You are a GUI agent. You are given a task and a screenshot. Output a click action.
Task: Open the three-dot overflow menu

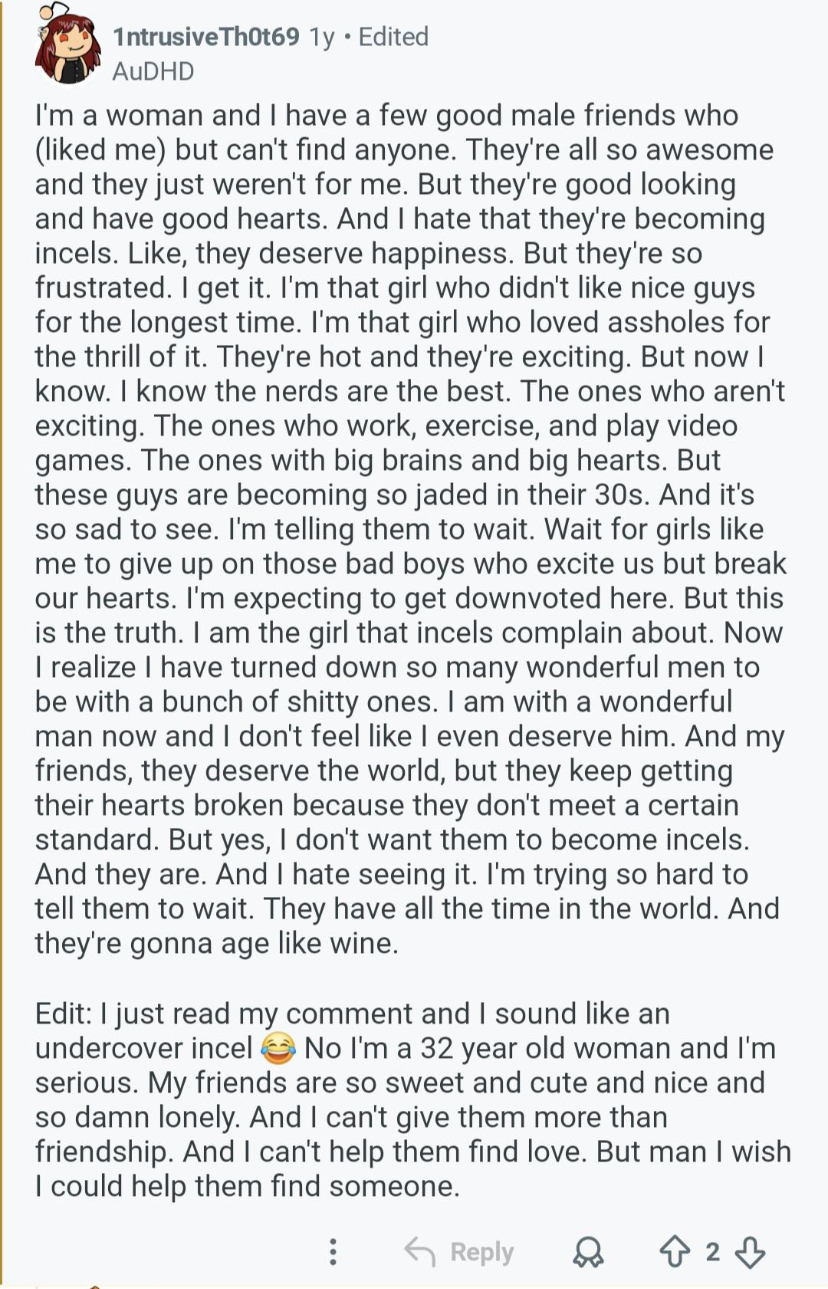click(x=333, y=1252)
